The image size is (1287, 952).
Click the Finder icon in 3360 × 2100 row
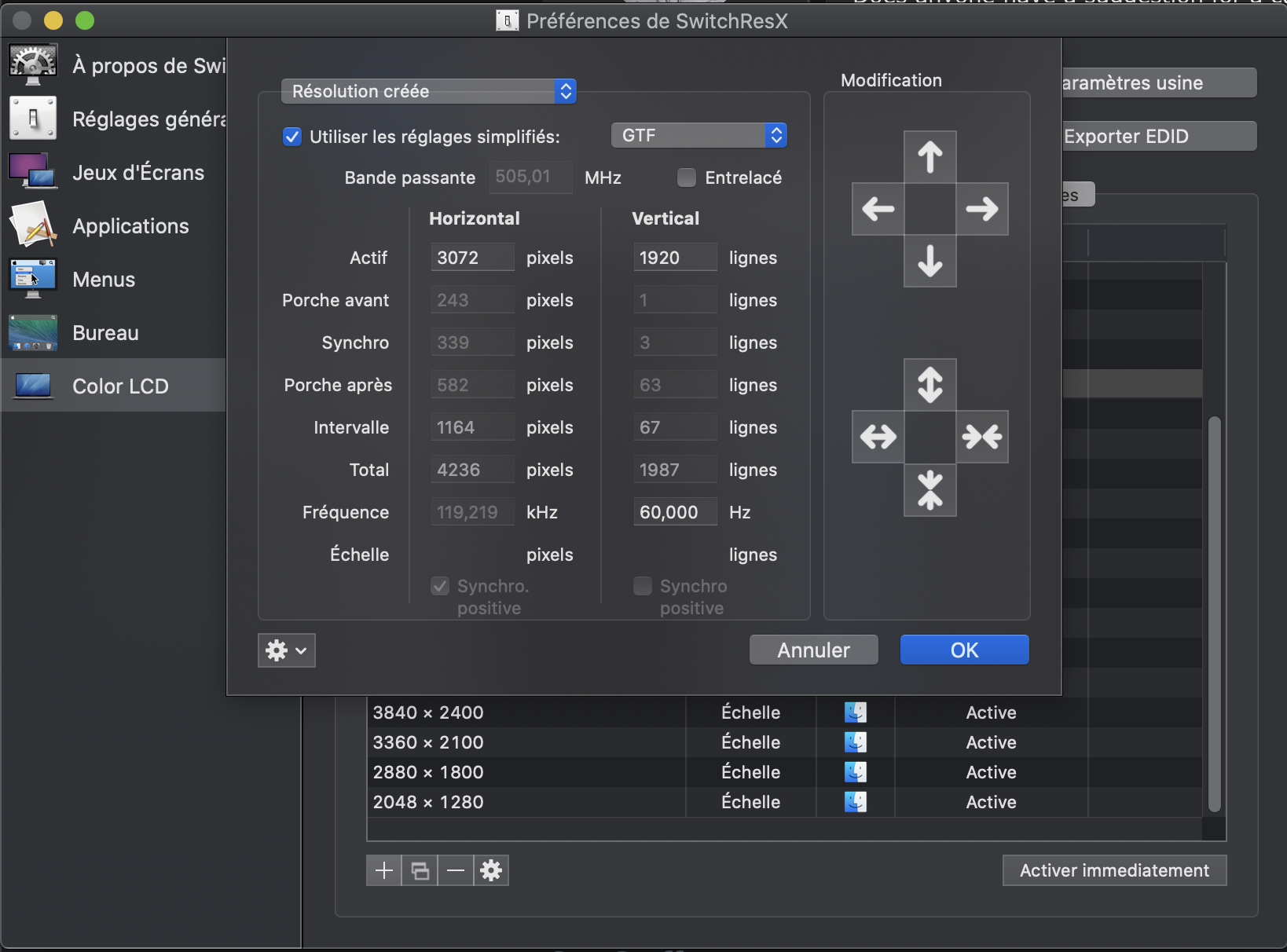point(856,742)
